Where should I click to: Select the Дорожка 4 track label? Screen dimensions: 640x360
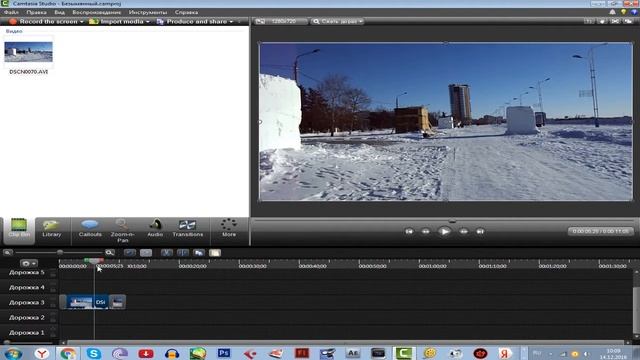(x=27, y=287)
